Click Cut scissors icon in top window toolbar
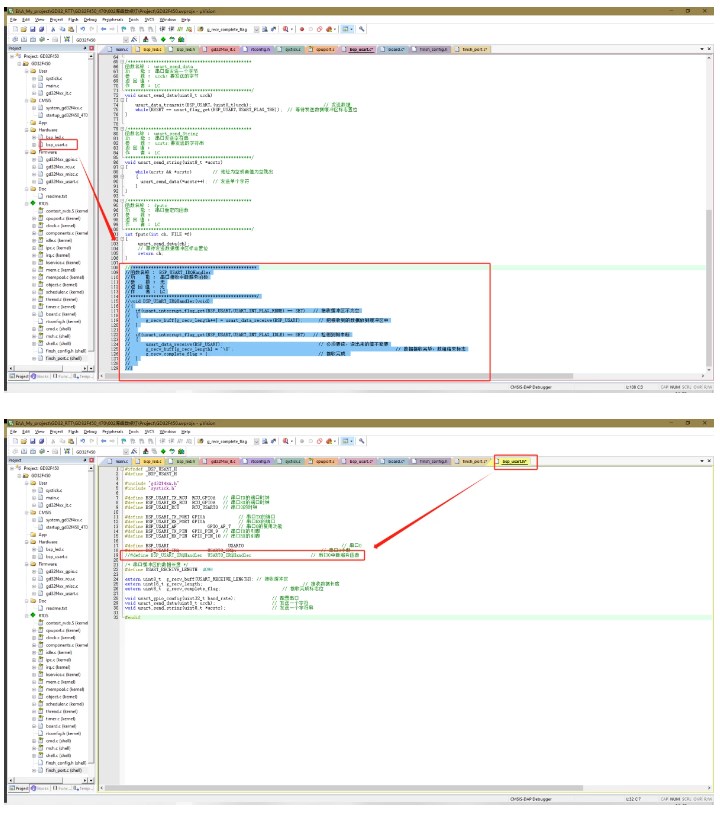The height and width of the screenshot is (814, 720). click(x=53, y=30)
